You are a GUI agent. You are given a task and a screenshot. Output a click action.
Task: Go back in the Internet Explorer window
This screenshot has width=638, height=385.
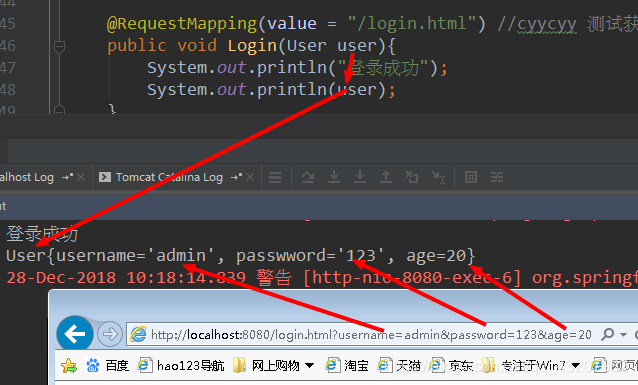75,334
